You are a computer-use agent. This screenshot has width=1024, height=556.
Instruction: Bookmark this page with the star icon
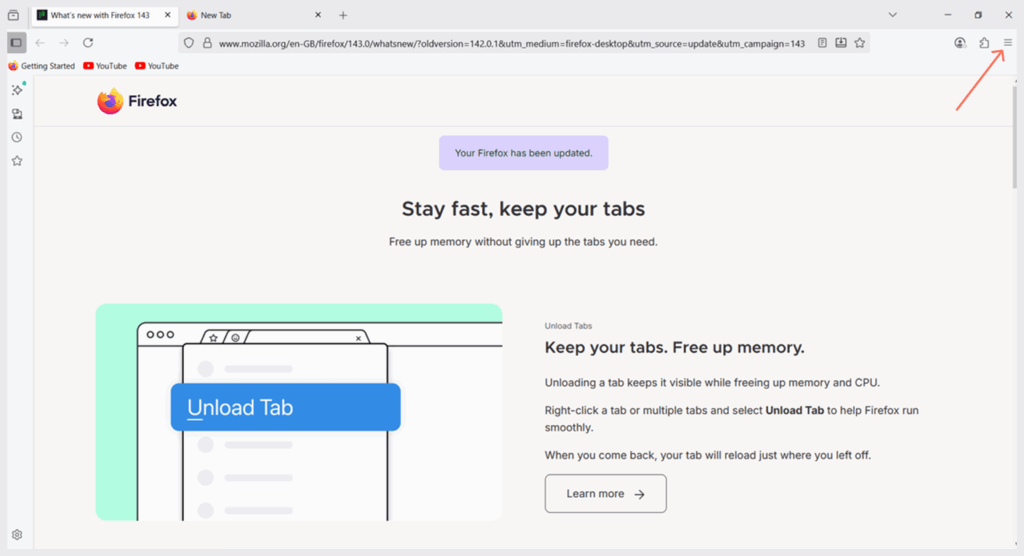[859, 43]
